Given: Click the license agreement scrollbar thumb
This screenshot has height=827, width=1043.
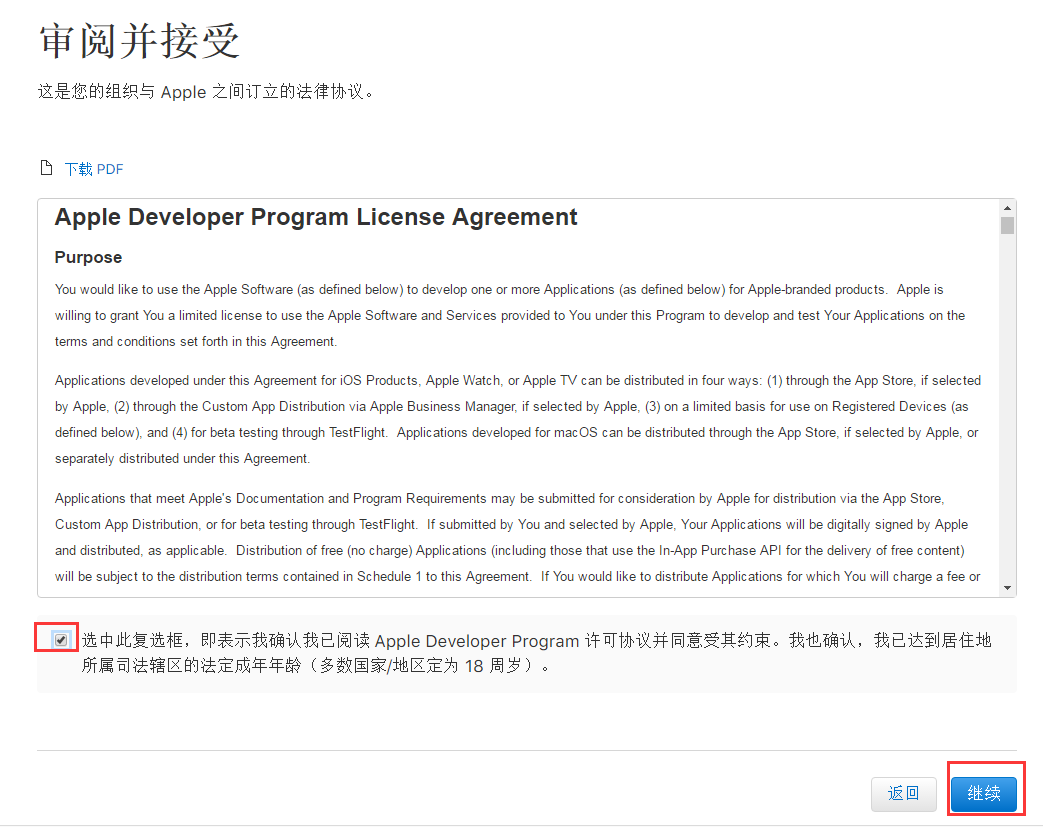Looking at the screenshot, I should [1007, 225].
